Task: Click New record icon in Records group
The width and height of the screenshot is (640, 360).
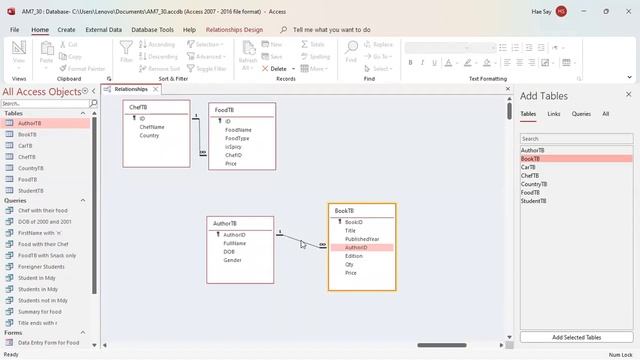Action: (x=265, y=44)
